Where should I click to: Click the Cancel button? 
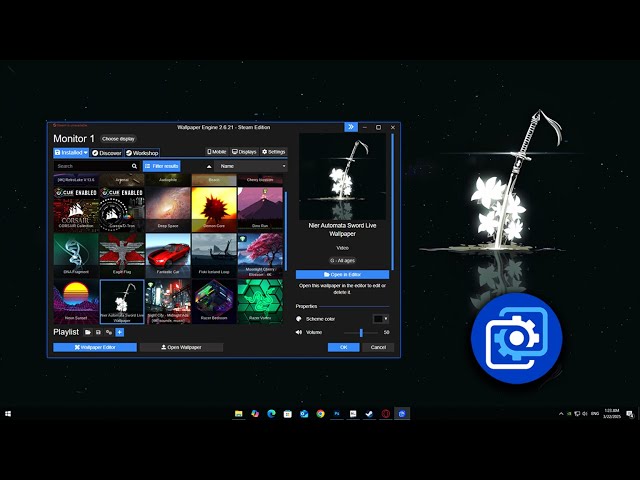coord(378,347)
